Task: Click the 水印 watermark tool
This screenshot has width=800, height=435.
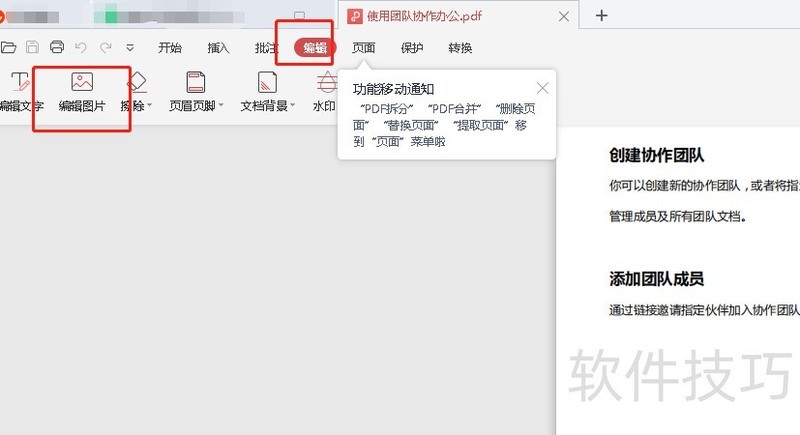Action: 324,92
